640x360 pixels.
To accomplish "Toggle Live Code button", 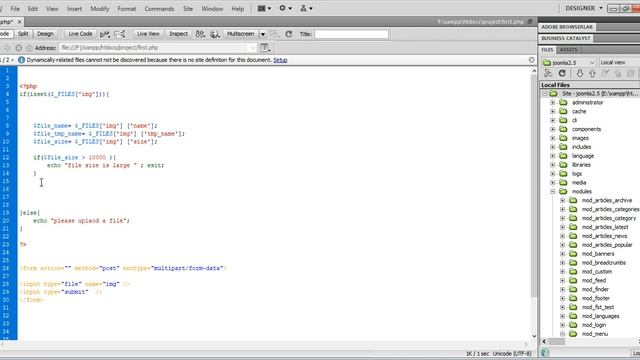I will [x=80, y=34].
